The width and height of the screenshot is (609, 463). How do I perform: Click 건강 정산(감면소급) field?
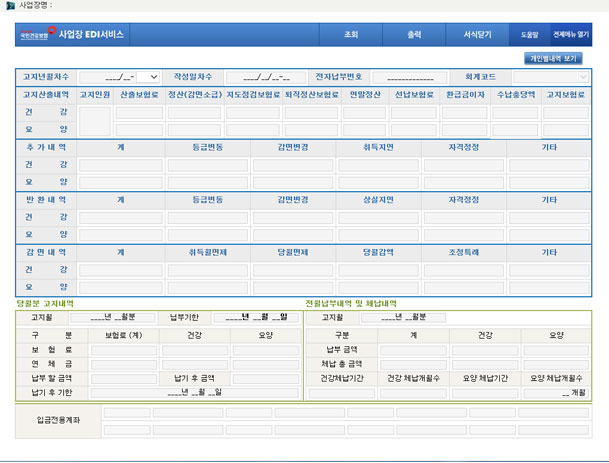[x=194, y=113]
